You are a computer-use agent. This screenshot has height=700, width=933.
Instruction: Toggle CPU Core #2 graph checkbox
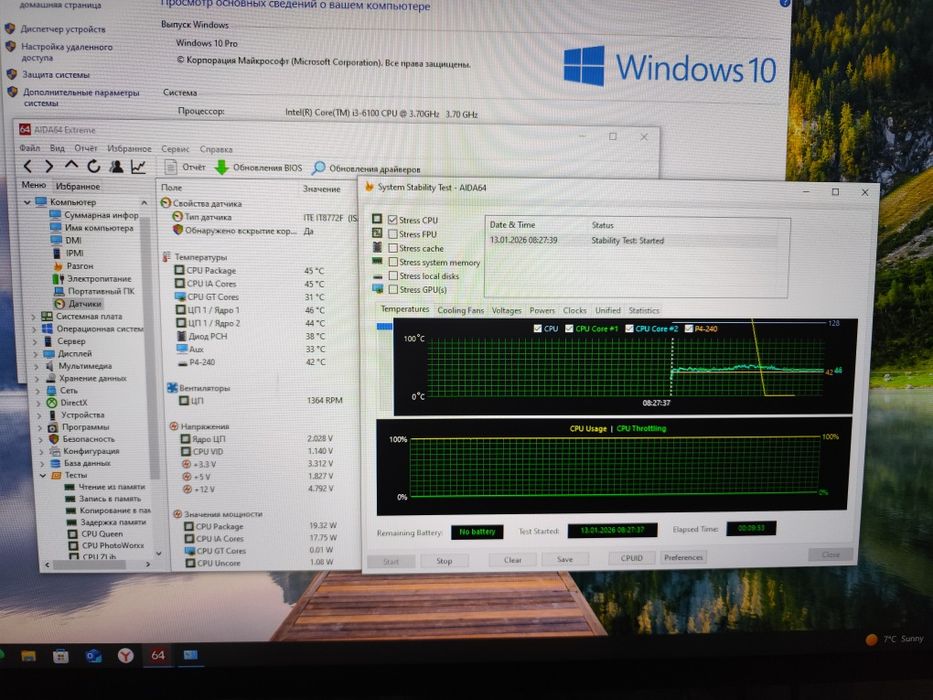point(629,328)
